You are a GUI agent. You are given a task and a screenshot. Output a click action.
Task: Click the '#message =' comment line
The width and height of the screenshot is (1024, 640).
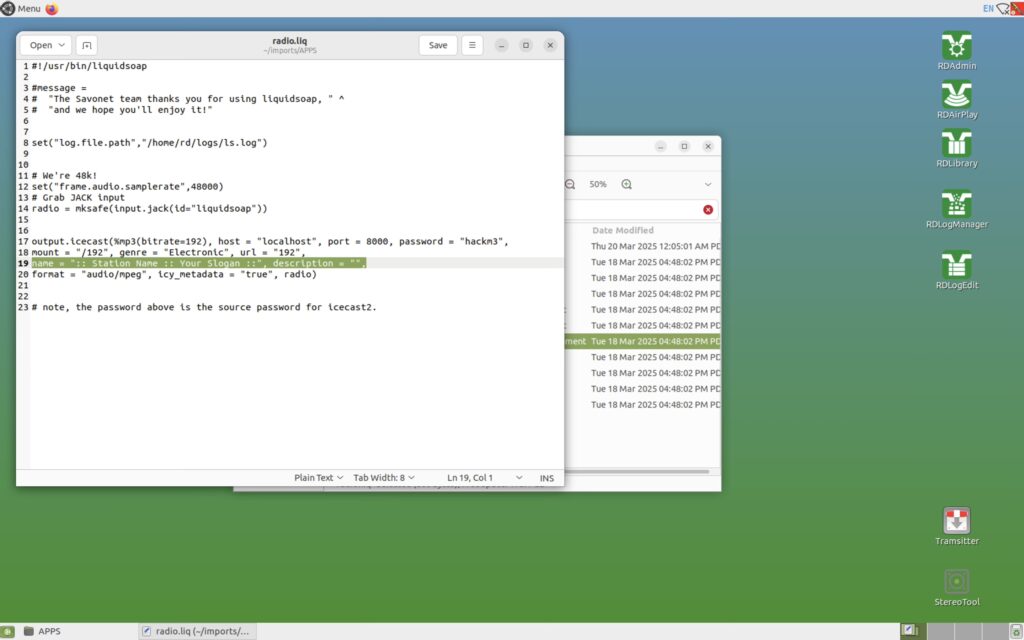coord(59,88)
